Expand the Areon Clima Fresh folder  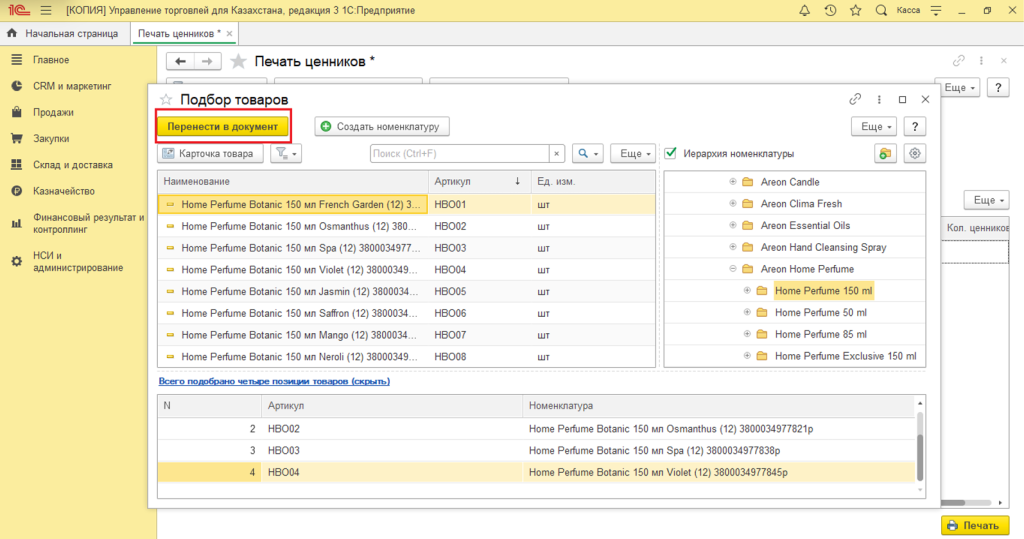click(x=733, y=203)
